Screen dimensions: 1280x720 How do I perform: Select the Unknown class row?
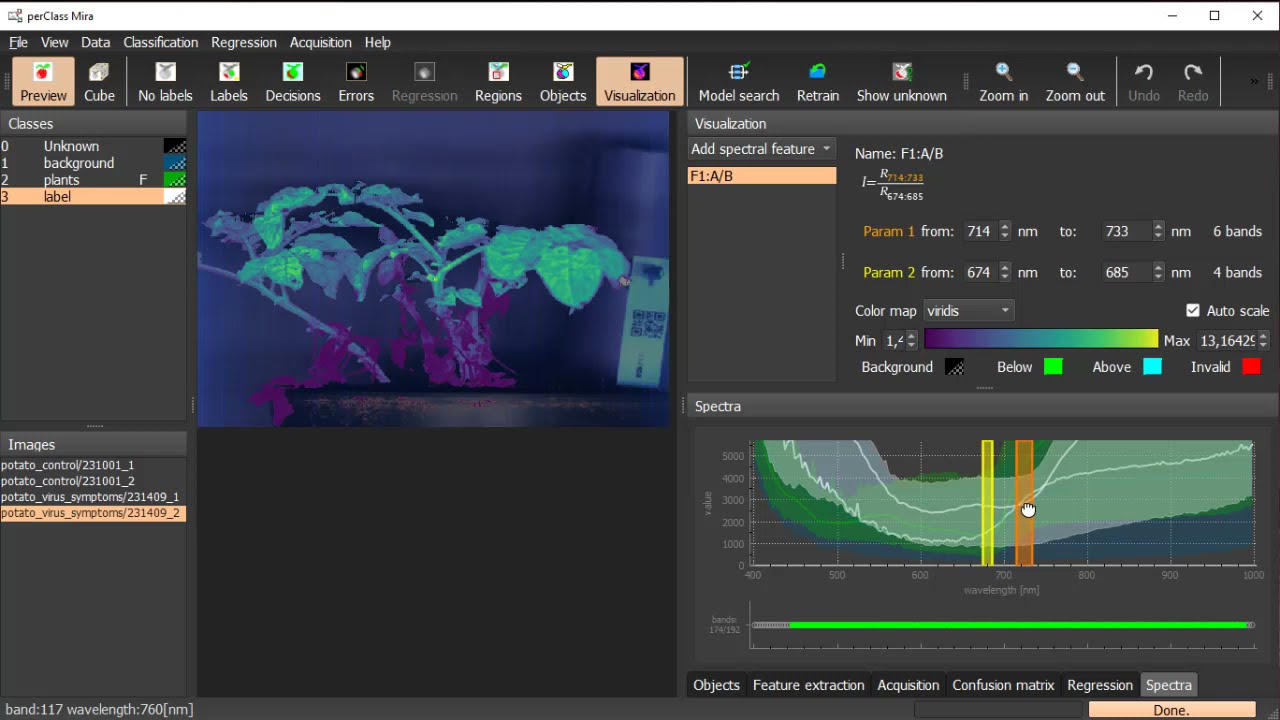tap(93, 146)
